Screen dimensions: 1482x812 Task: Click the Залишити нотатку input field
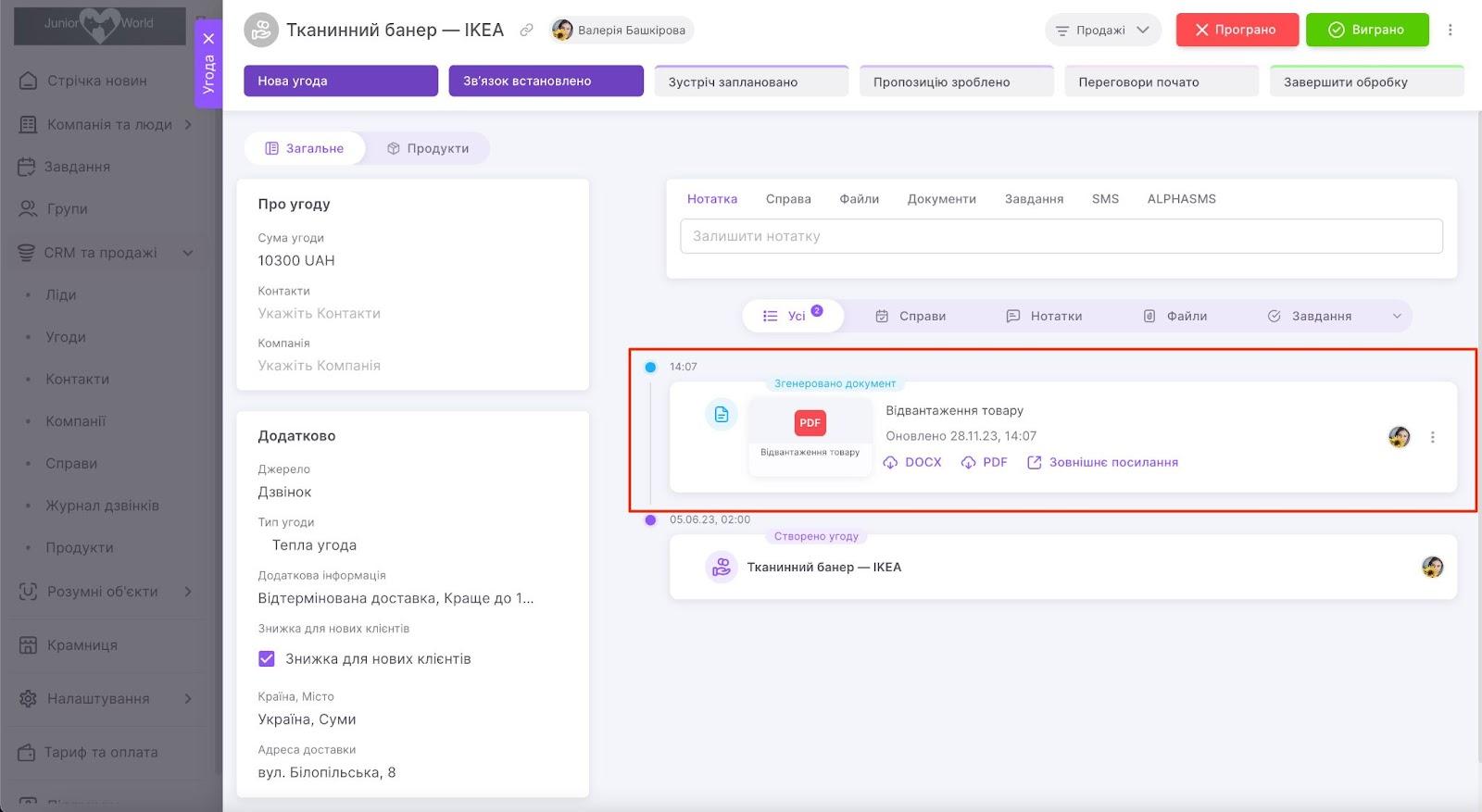[x=1061, y=236]
